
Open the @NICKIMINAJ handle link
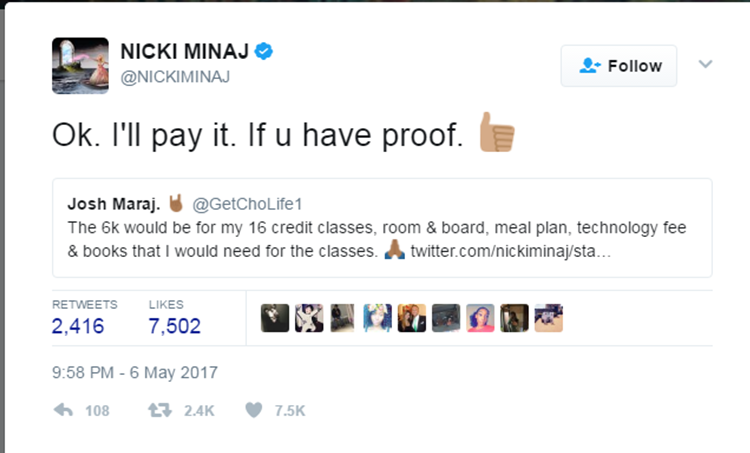(175, 77)
